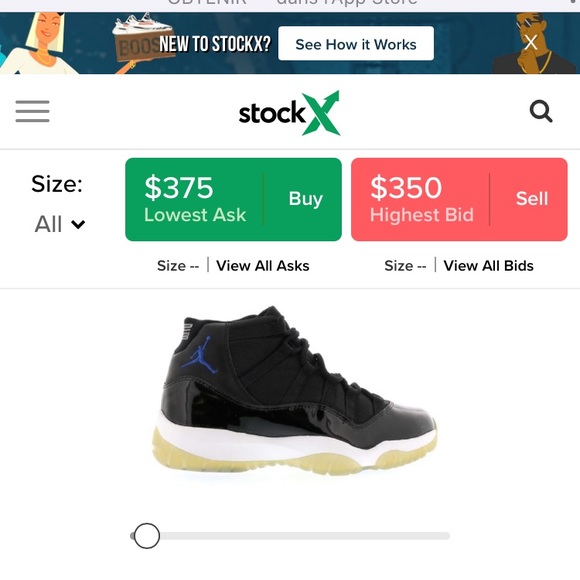
Task: Buy at $375 Lowest Ask
Action: 233,199
